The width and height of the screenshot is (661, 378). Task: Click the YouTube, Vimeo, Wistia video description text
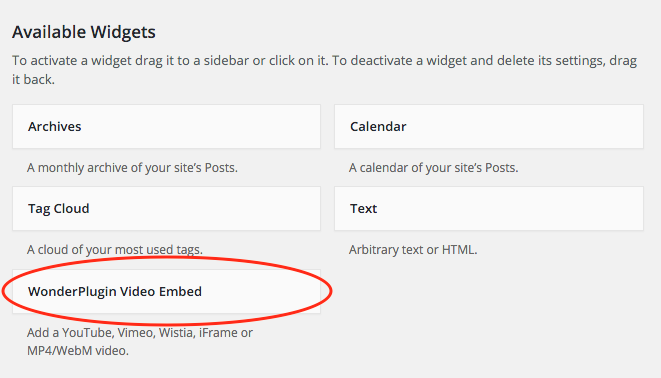(x=140, y=341)
